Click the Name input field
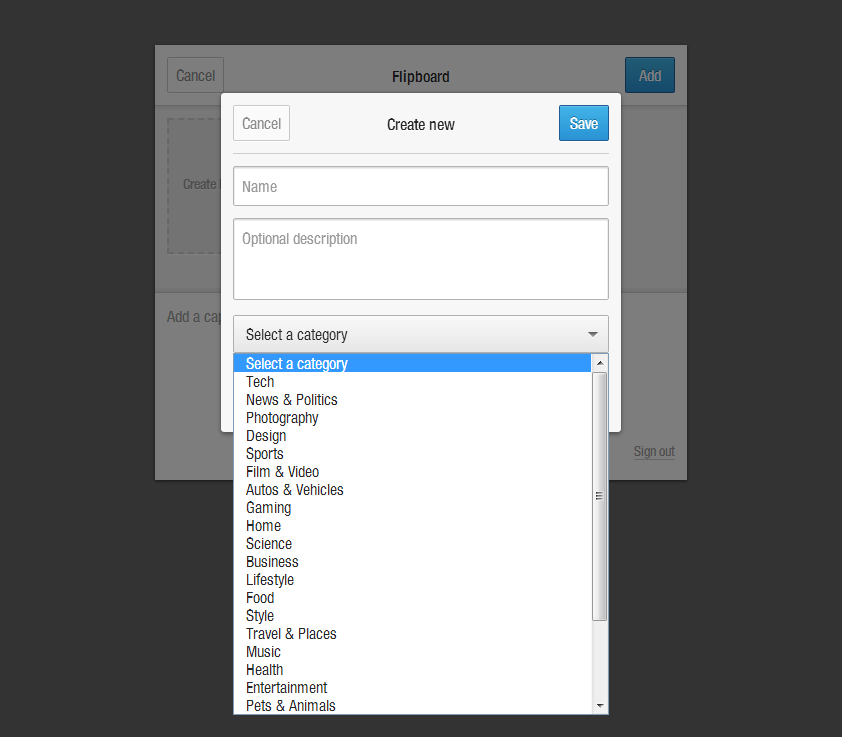The width and height of the screenshot is (842, 737). tap(420, 186)
